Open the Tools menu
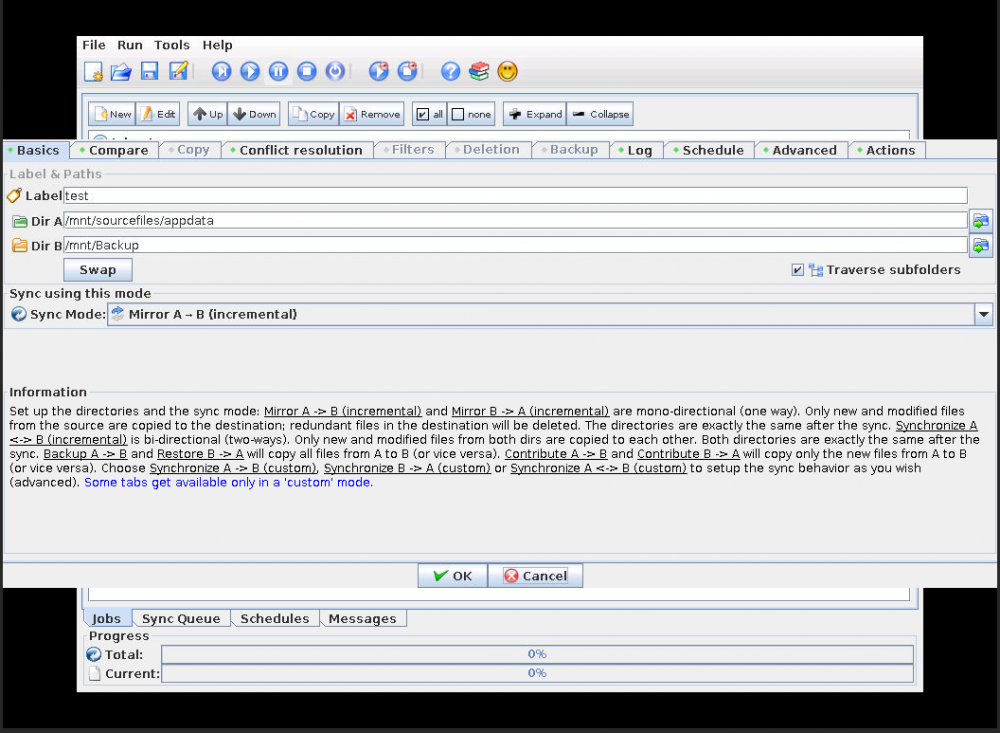The image size is (1000, 733). 172,45
